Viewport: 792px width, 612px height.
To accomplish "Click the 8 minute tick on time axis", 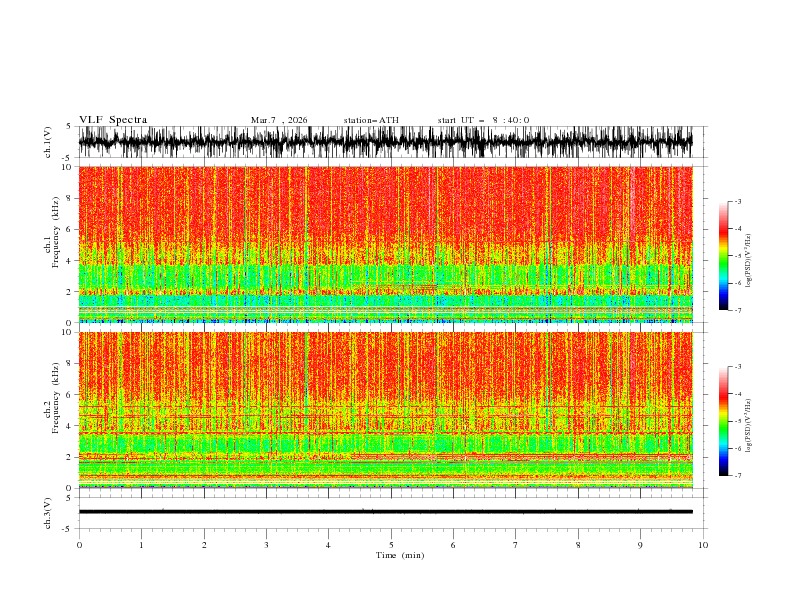I will point(578,545).
